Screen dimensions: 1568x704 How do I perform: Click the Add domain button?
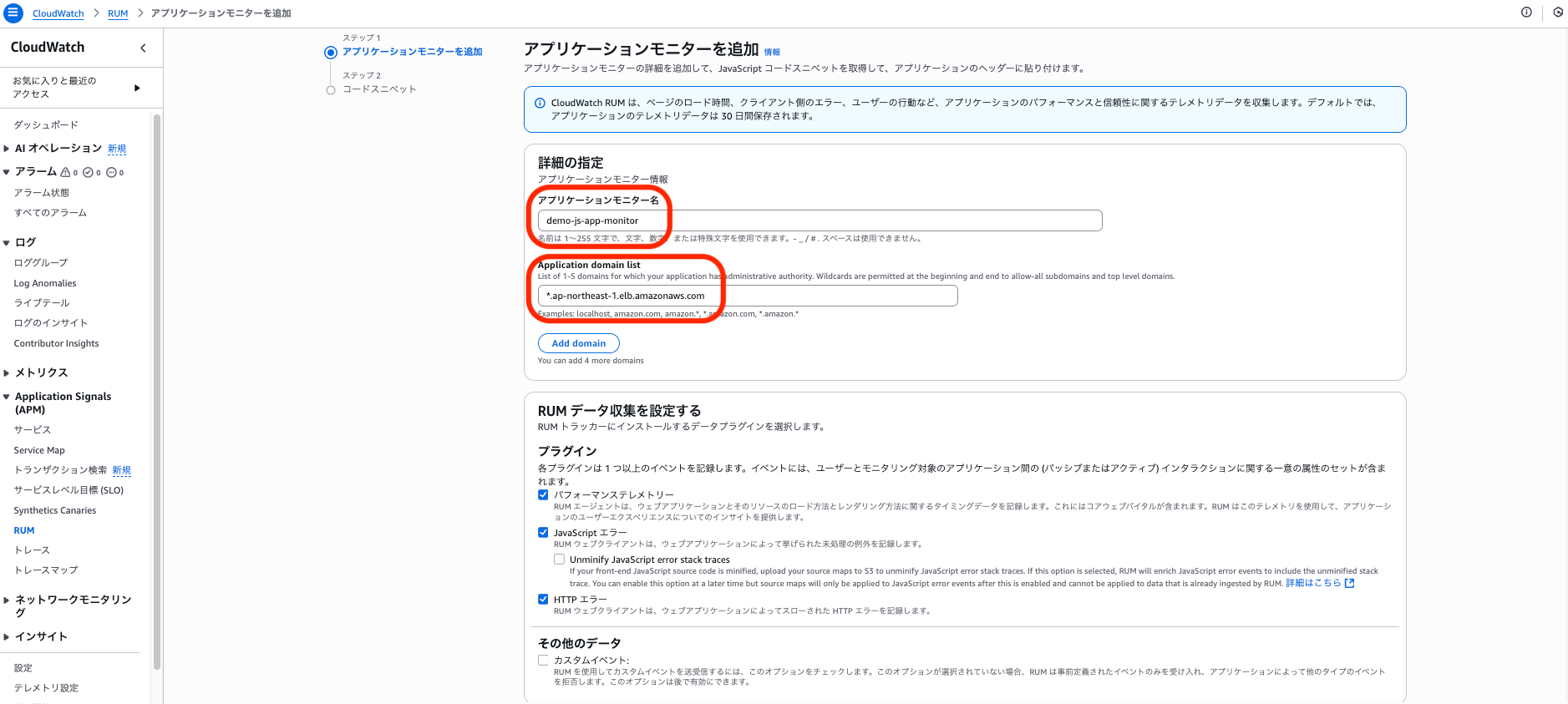pos(579,343)
